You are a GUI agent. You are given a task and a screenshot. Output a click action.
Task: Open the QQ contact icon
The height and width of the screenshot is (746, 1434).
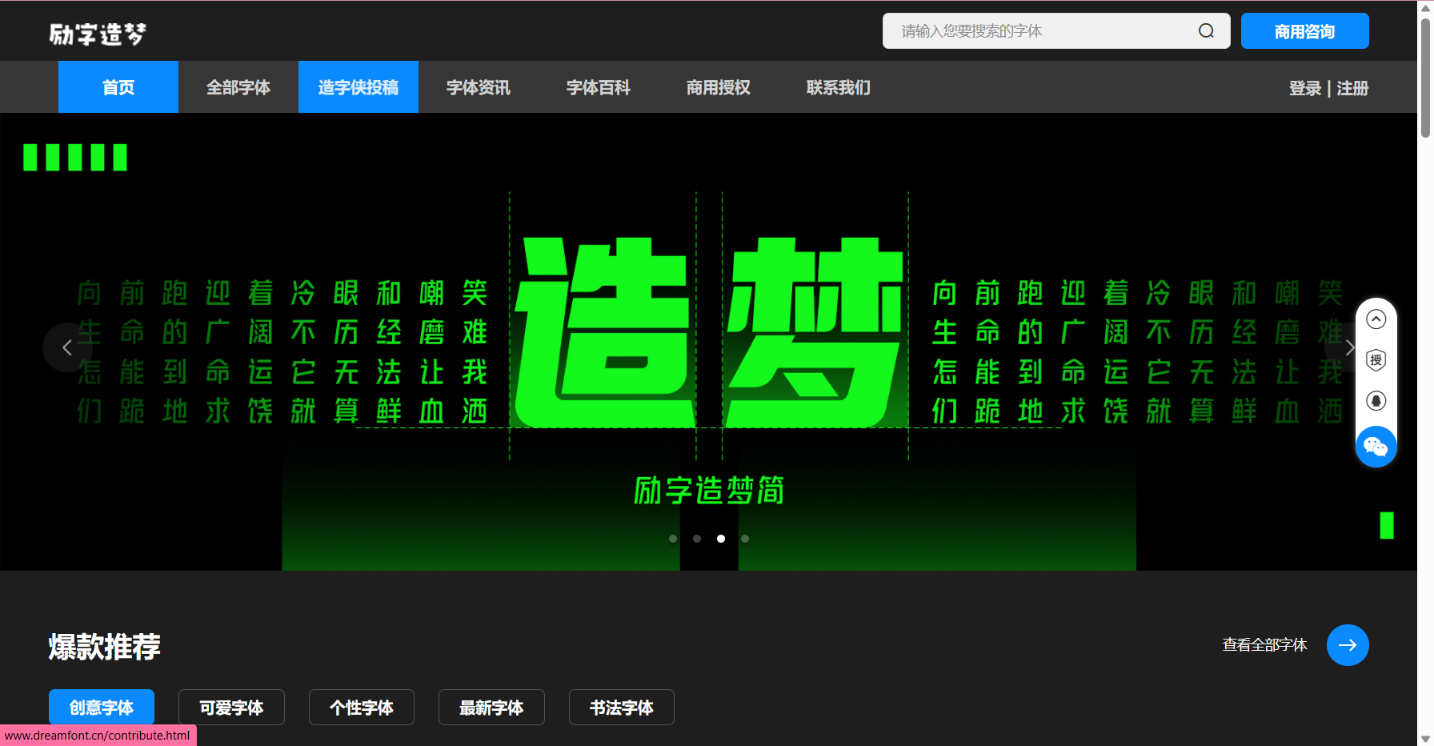click(1376, 401)
